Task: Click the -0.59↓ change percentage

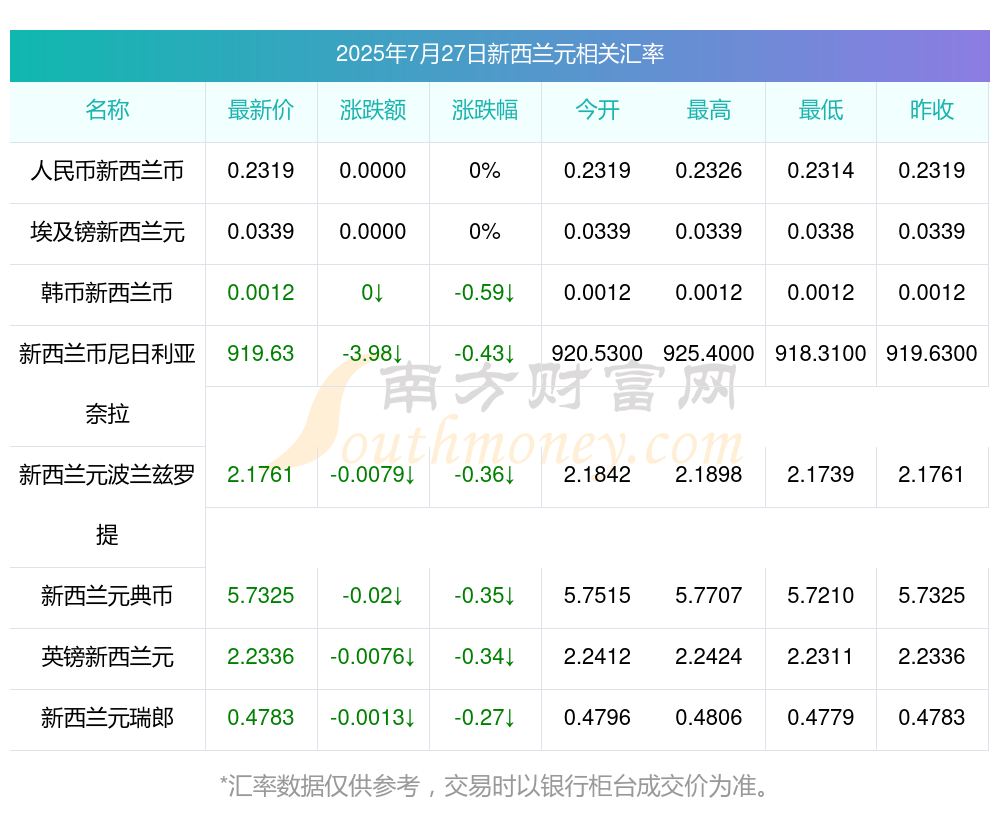Action: [485, 292]
